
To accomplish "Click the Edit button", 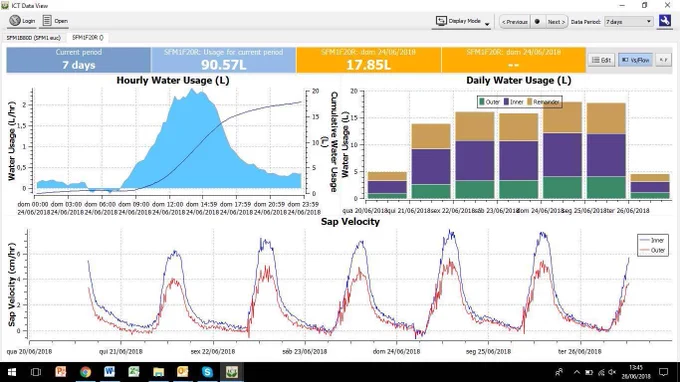I will [602, 60].
